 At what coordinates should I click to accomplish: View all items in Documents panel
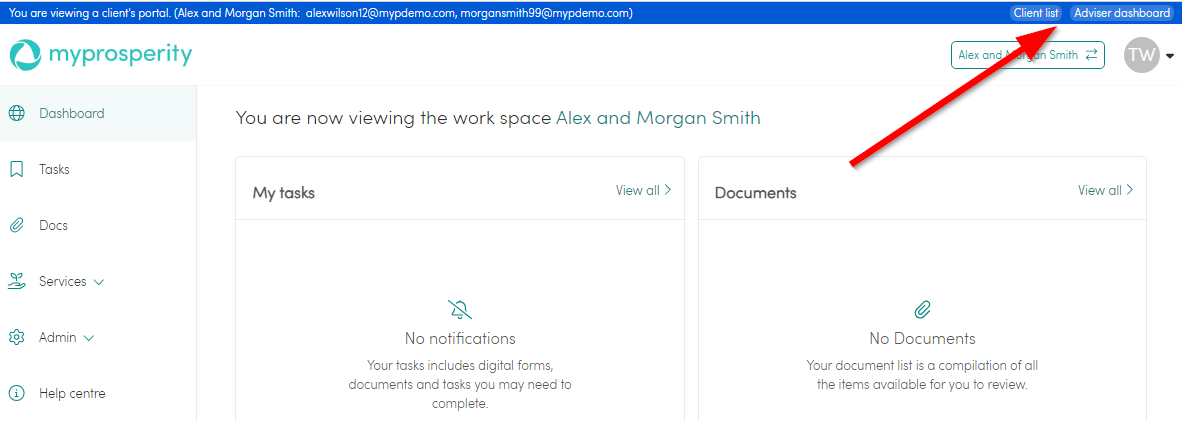pyautogui.click(x=1105, y=190)
